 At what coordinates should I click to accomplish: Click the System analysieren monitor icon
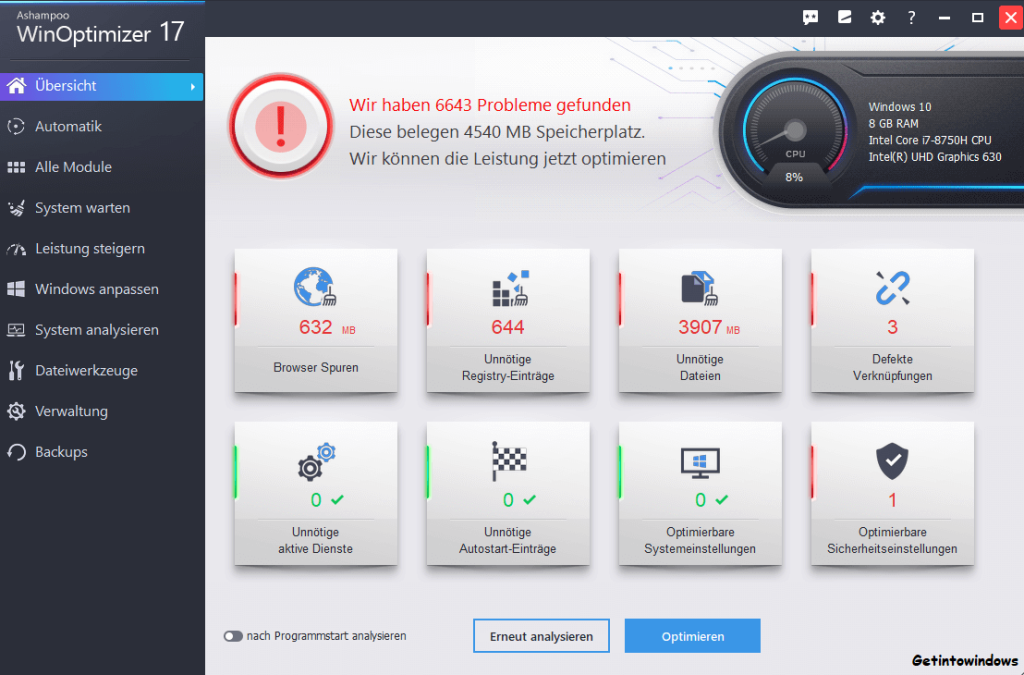click(x=16, y=330)
